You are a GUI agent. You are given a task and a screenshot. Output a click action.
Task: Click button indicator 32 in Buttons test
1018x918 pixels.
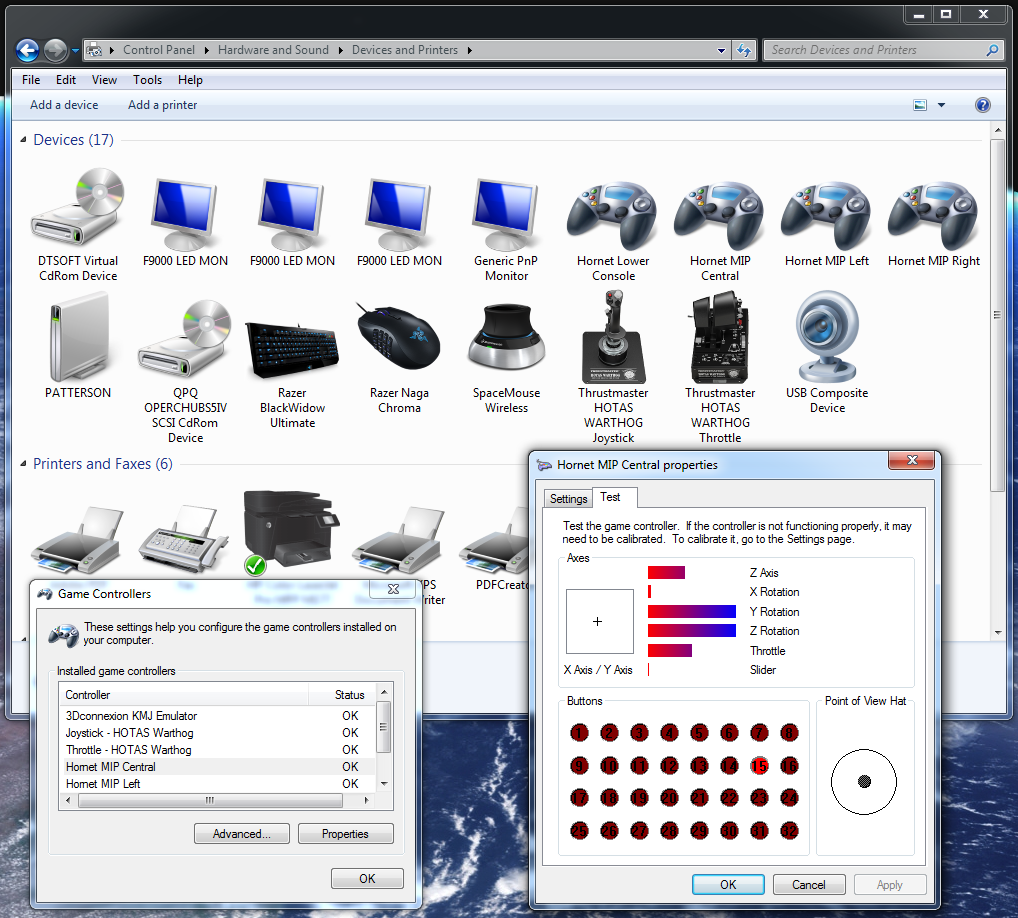(x=789, y=830)
